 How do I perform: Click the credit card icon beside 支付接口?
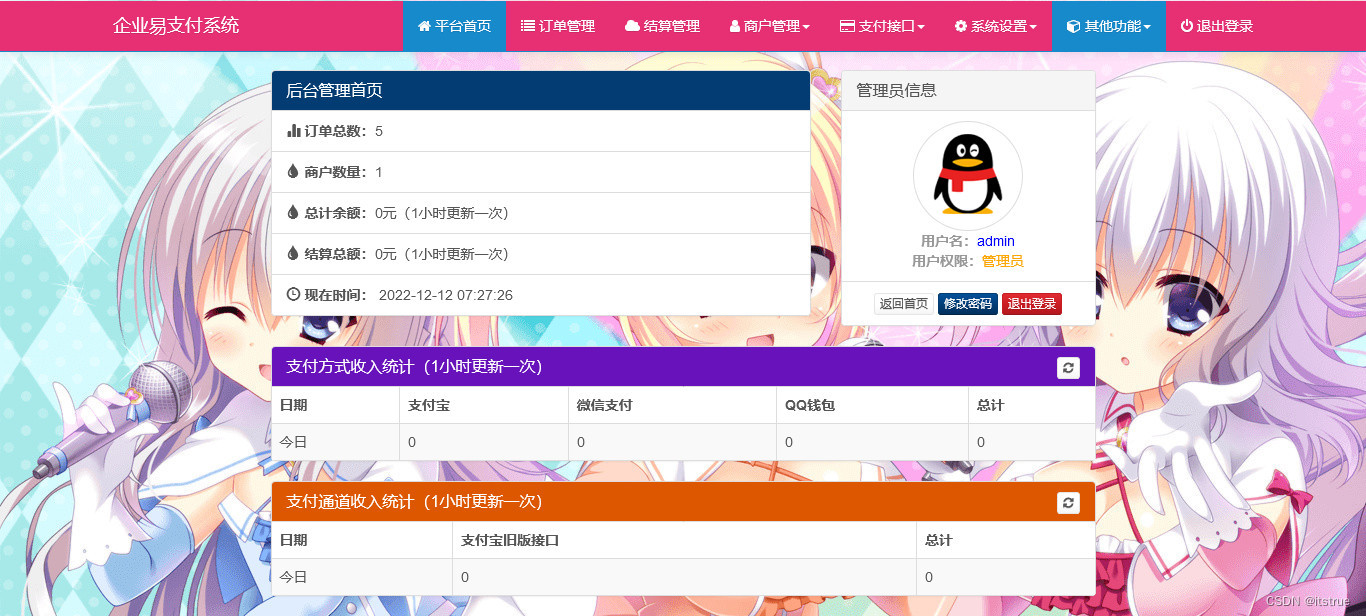click(x=847, y=26)
